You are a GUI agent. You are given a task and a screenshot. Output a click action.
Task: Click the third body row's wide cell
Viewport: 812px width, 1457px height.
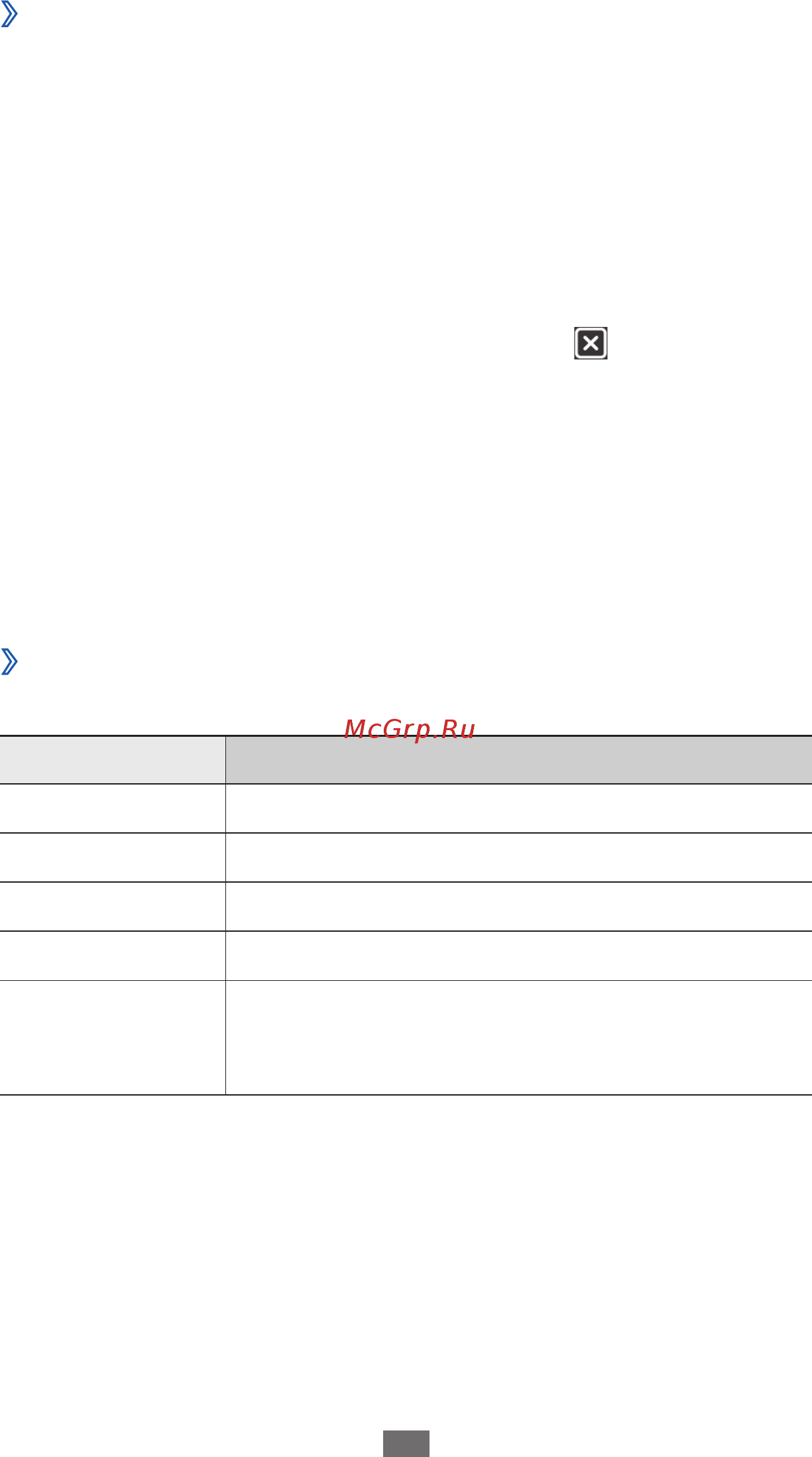tap(519, 907)
